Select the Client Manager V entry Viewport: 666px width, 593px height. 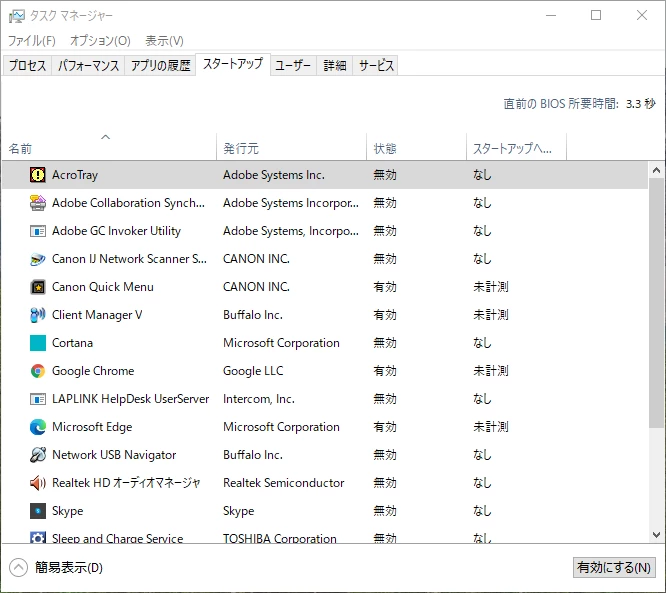(x=97, y=315)
